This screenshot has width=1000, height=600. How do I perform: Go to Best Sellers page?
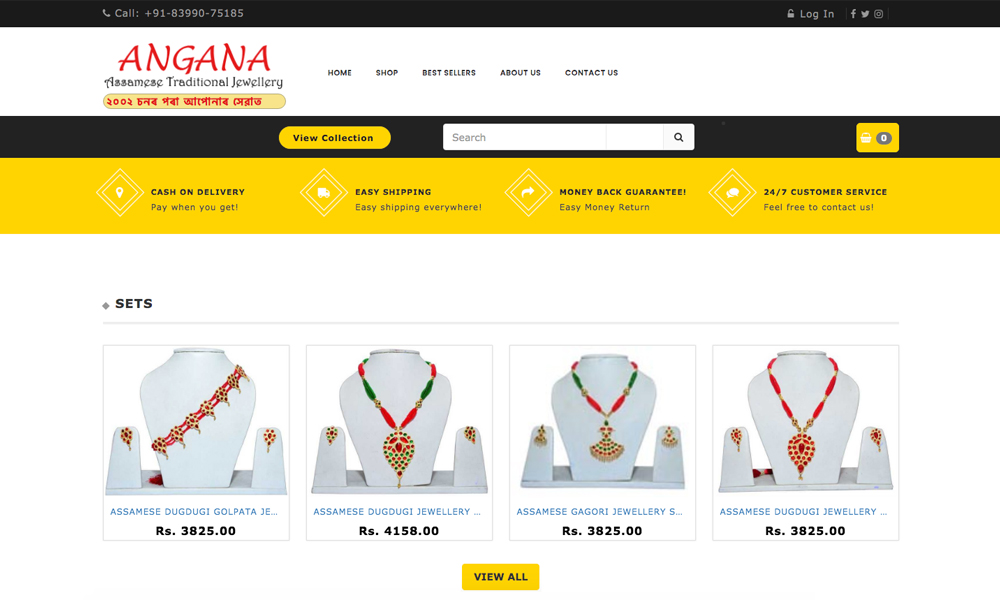449,73
